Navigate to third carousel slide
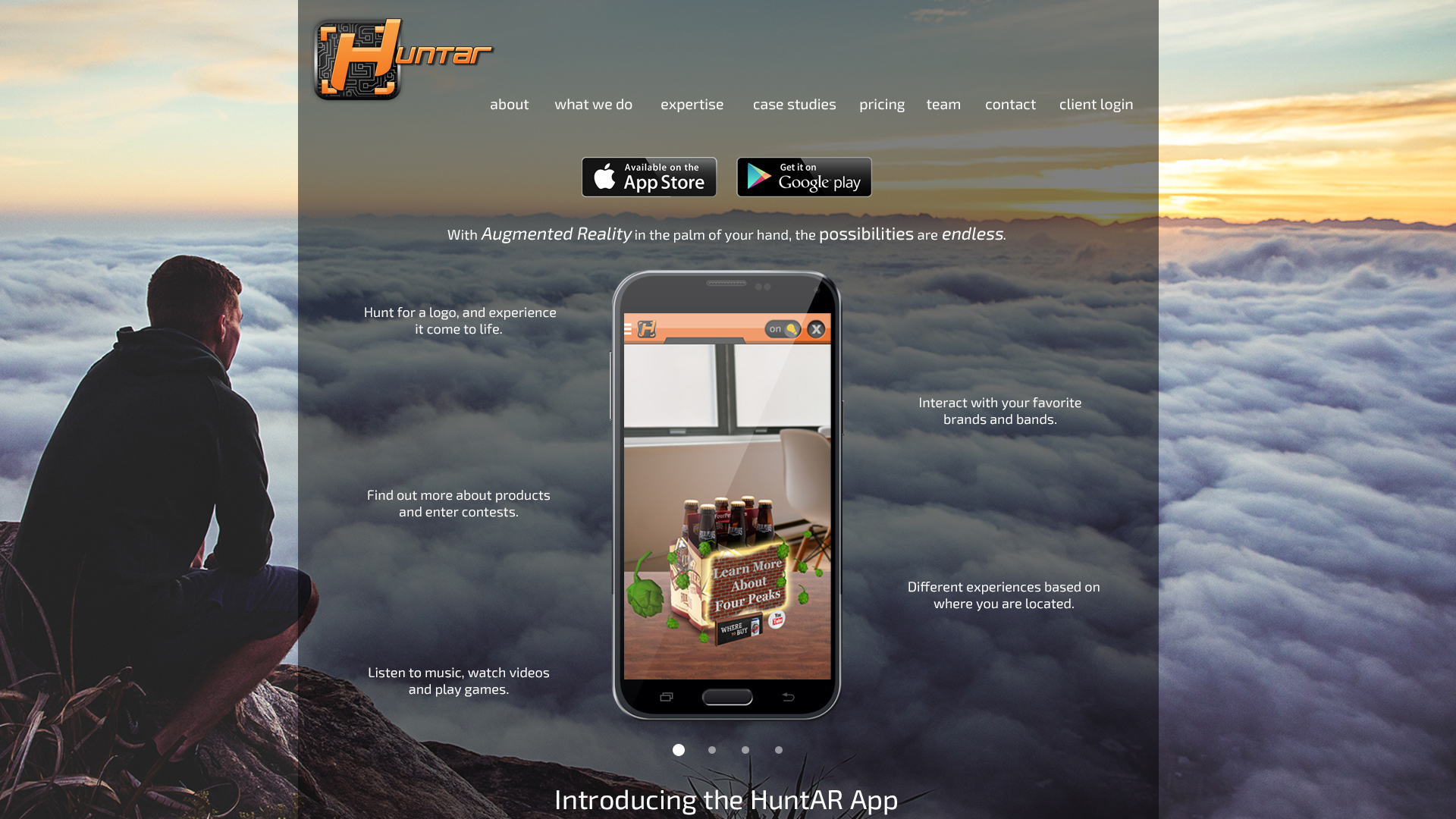 (745, 750)
